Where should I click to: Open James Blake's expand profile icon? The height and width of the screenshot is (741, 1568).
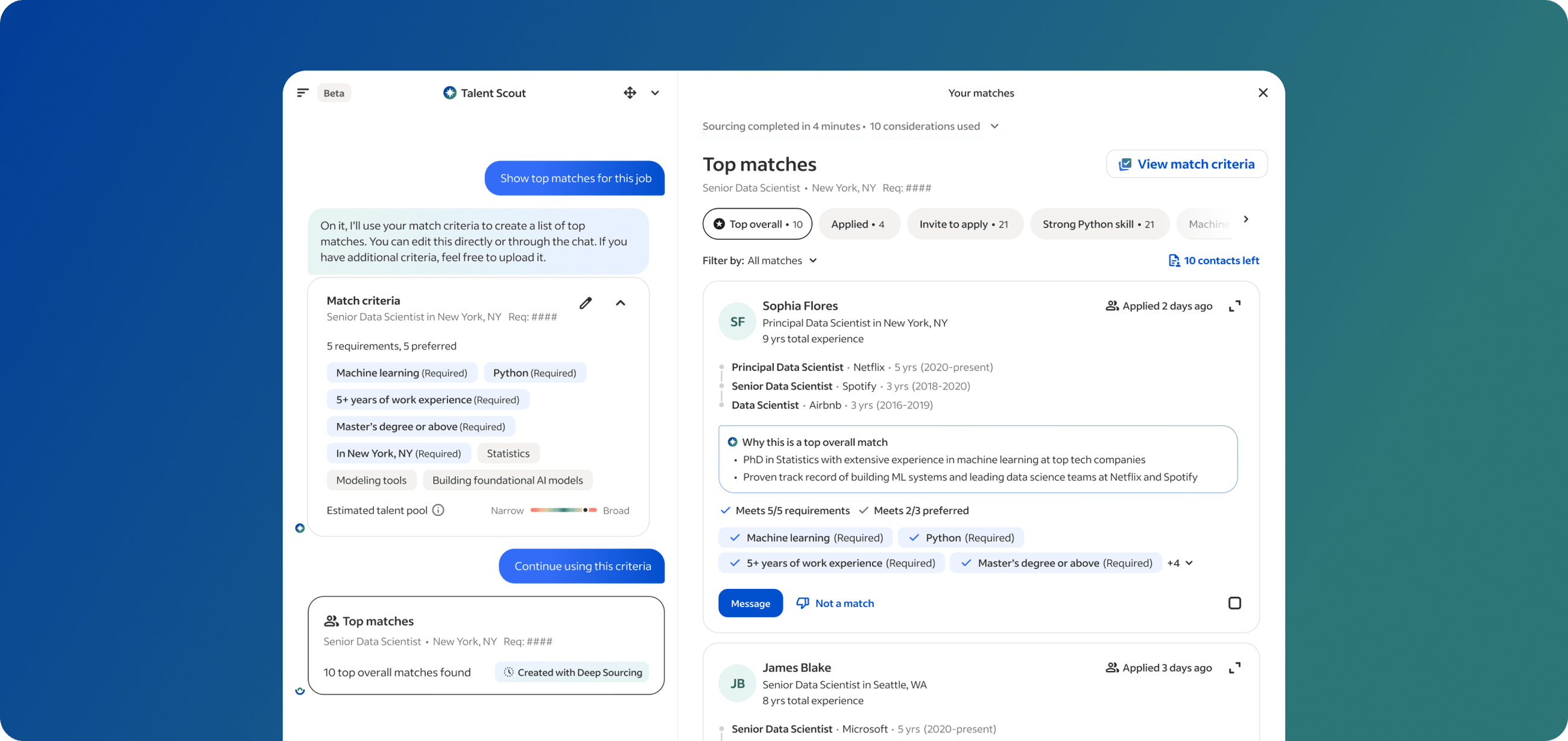[x=1235, y=667]
